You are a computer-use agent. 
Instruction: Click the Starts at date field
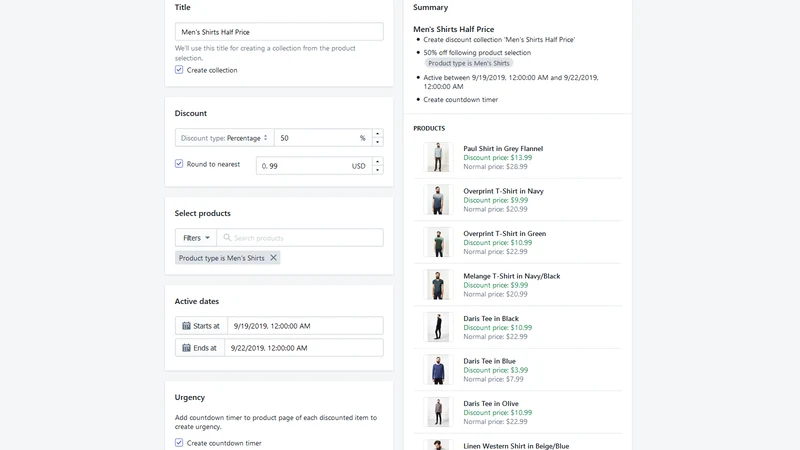pos(305,326)
